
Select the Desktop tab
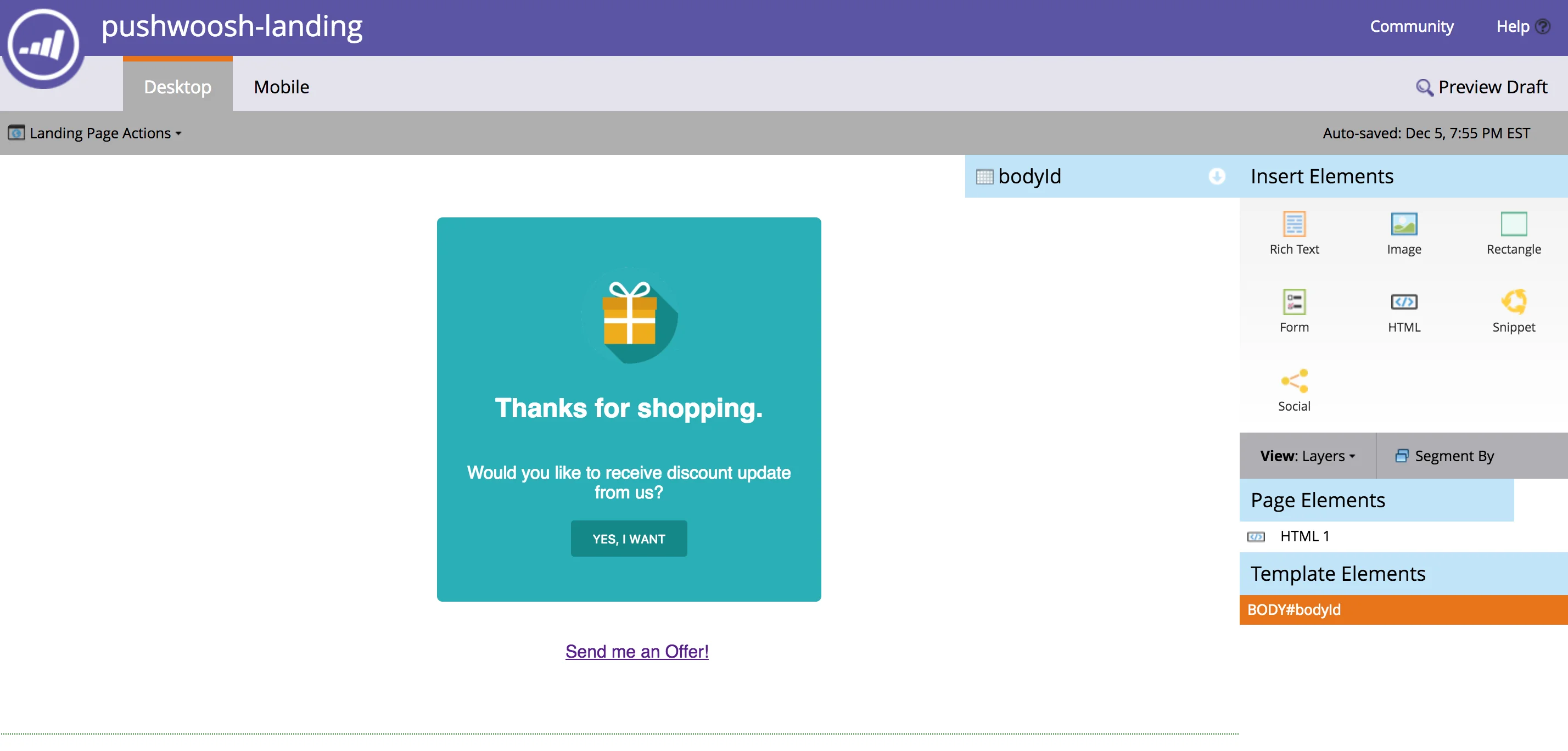coord(177,87)
